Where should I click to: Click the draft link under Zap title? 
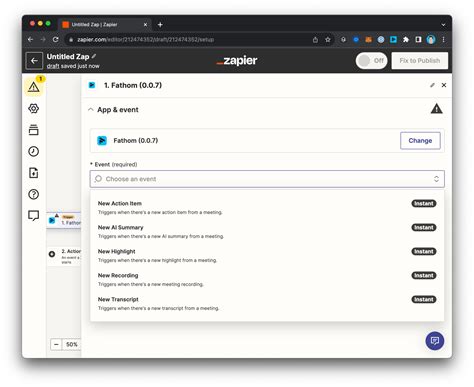[x=53, y=66]
